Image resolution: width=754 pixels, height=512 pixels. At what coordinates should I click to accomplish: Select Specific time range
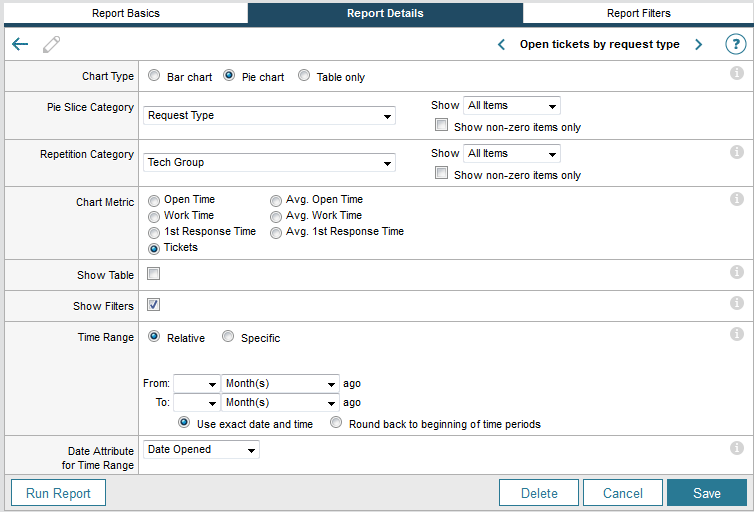[x=228, y=337]
